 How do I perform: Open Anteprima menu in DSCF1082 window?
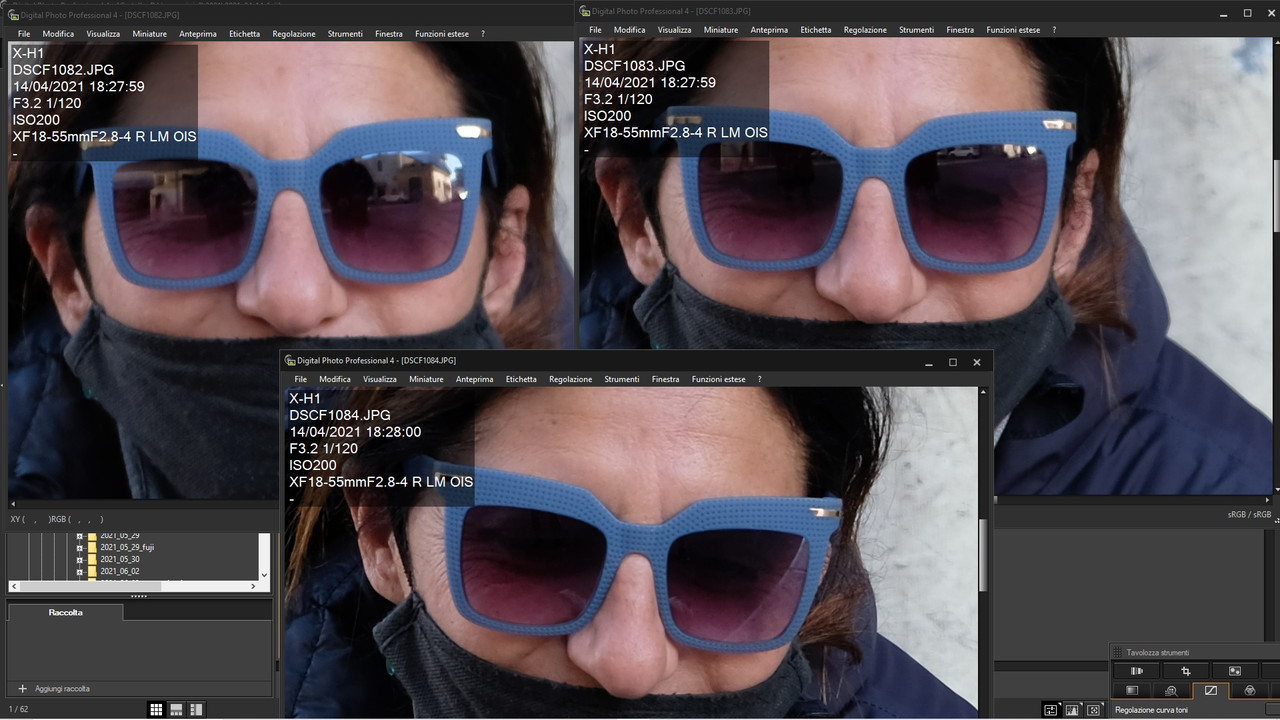198,34
